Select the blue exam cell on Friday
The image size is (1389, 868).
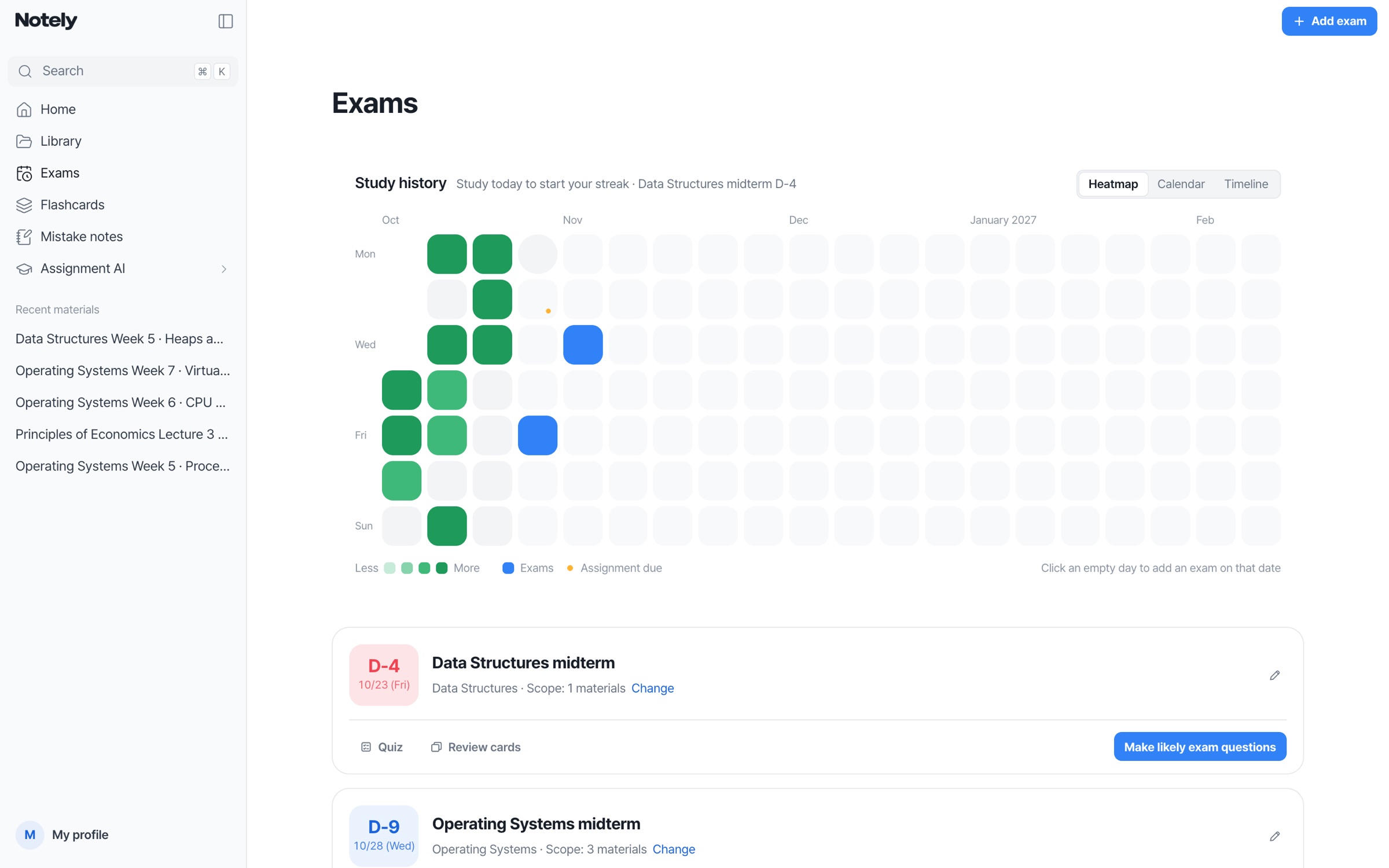[538, 435]
